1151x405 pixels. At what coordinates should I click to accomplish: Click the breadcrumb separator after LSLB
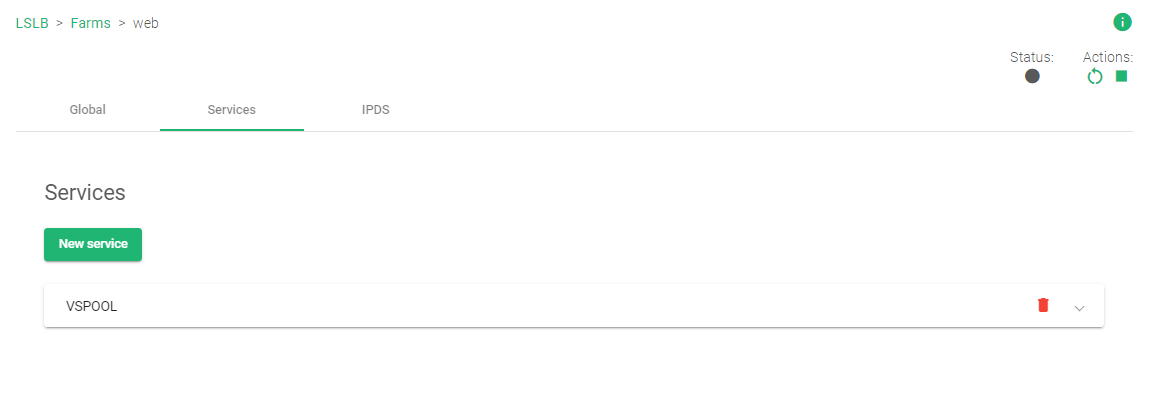coord(59,23)
